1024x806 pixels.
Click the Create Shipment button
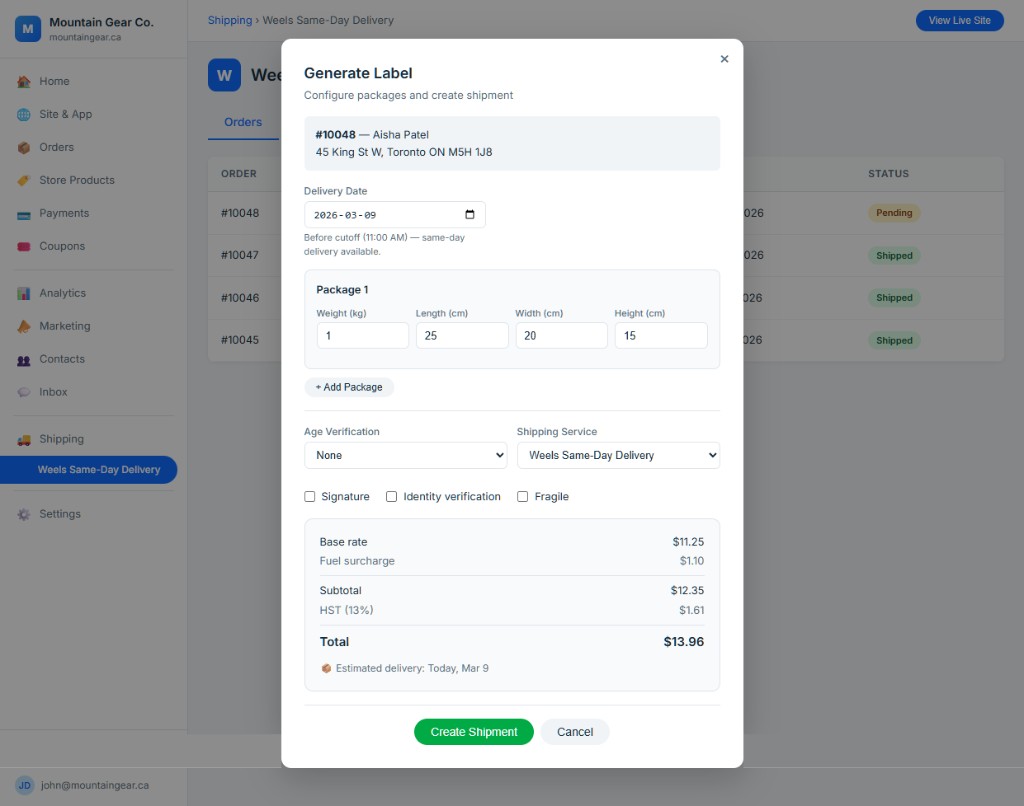pyautogui.click(x=473, y=731)
